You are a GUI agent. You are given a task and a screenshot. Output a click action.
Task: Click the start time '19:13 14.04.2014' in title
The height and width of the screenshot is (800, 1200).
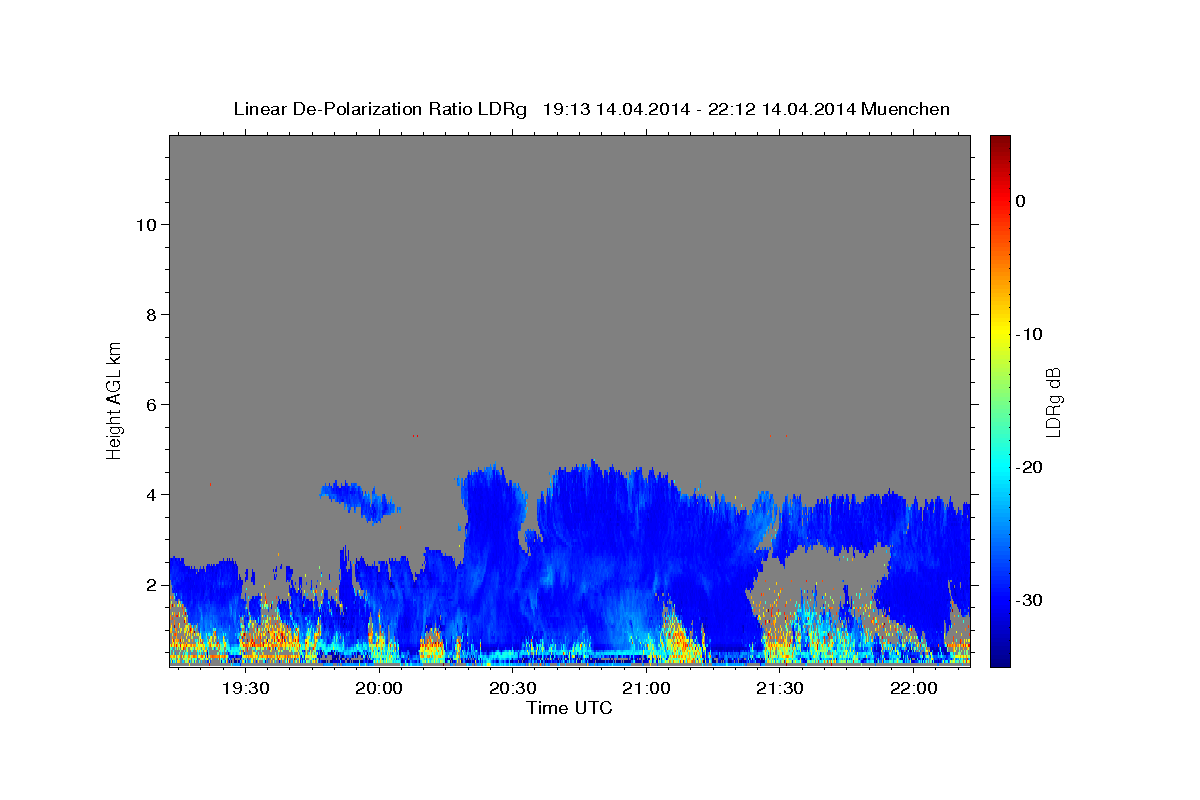616,109
